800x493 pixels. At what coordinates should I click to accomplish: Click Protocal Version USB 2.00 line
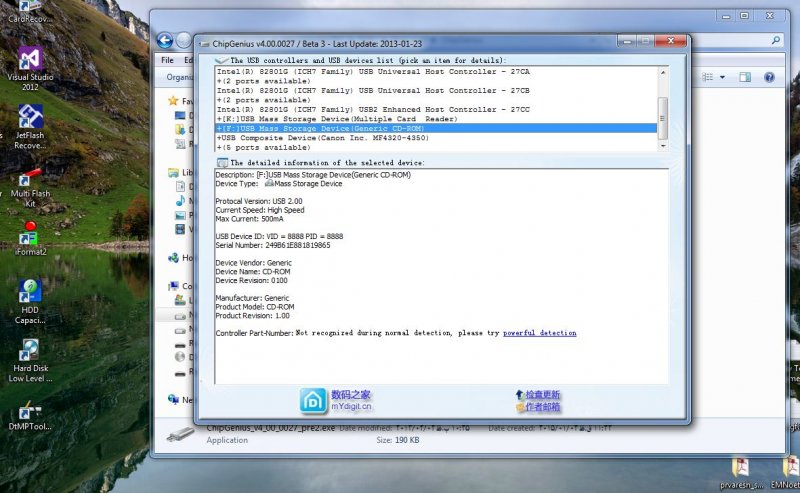pos(259,201)
